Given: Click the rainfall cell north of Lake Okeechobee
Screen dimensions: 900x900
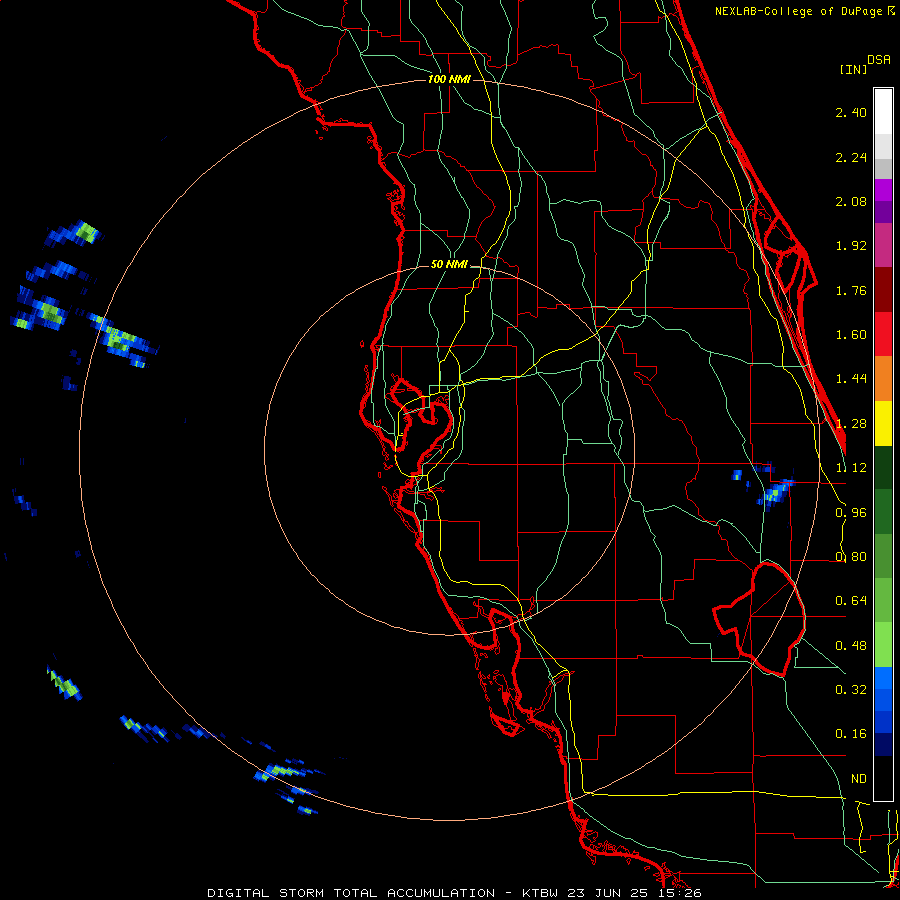Looking at the screenshot, I should 776,492.
